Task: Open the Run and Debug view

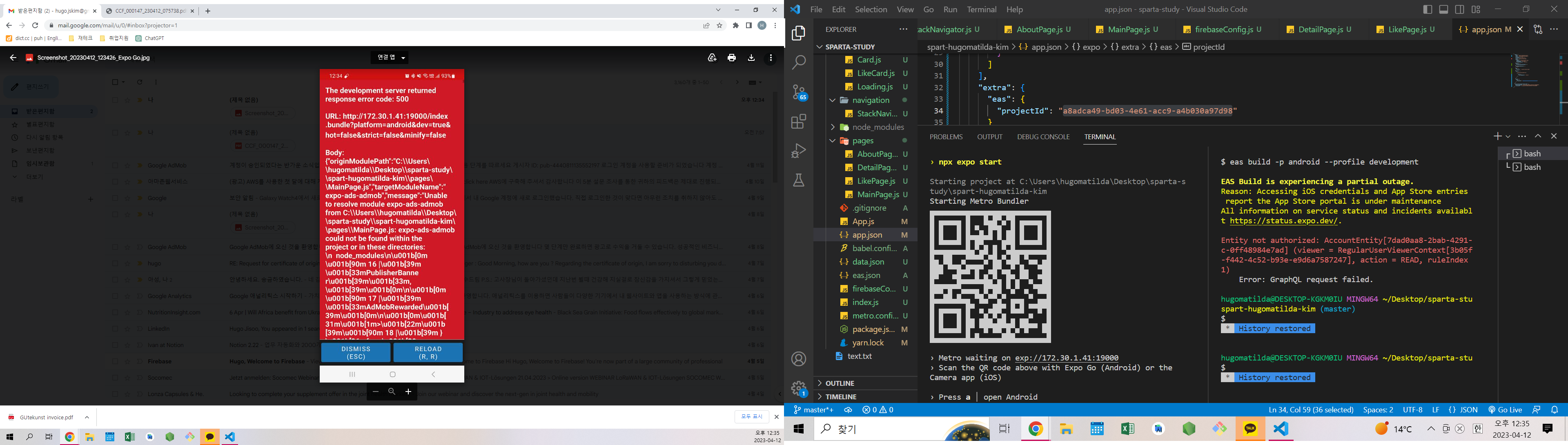Action: (x=799, y=150)
